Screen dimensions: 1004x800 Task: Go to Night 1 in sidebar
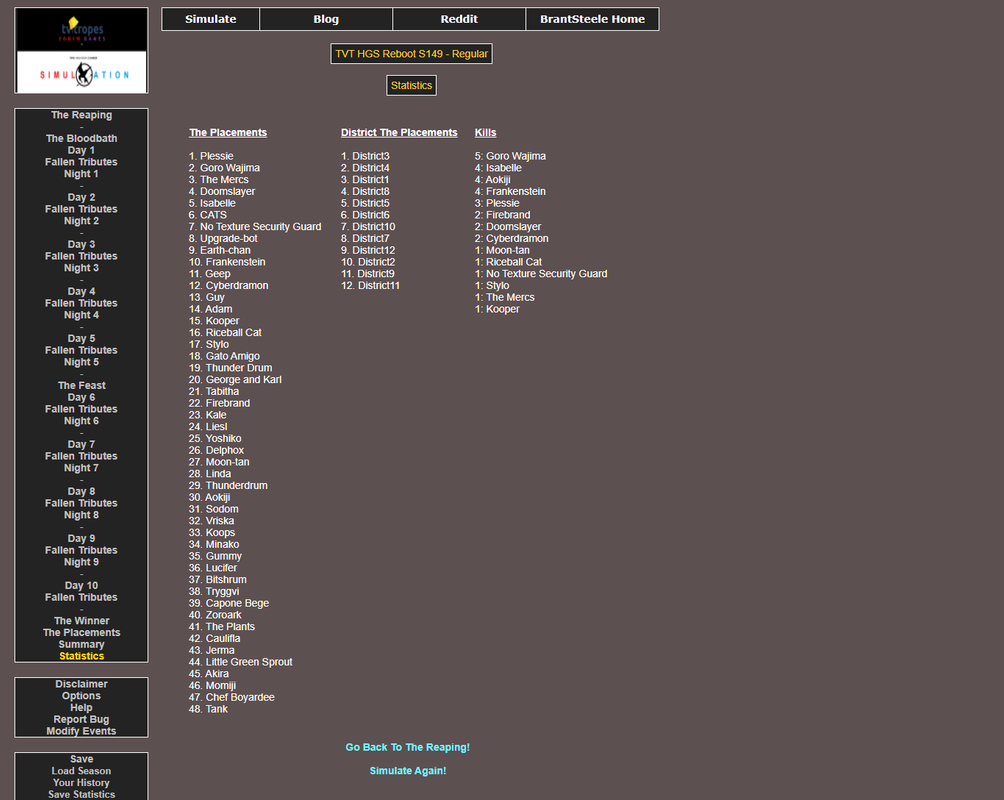click(x=81, y=174)
